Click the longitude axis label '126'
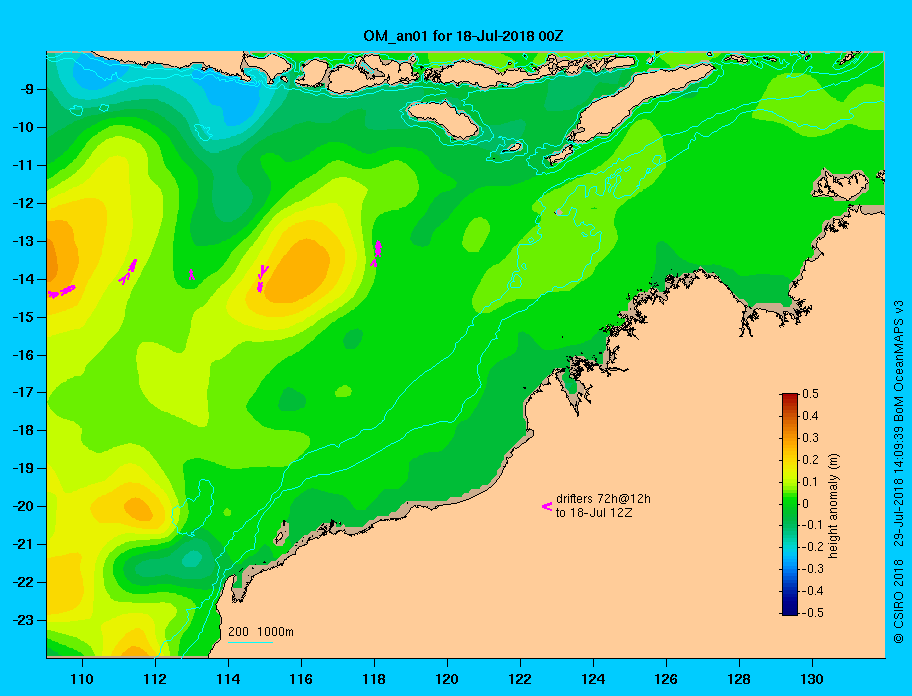Viewport: 912px width, 696px height. coord(666,679)
